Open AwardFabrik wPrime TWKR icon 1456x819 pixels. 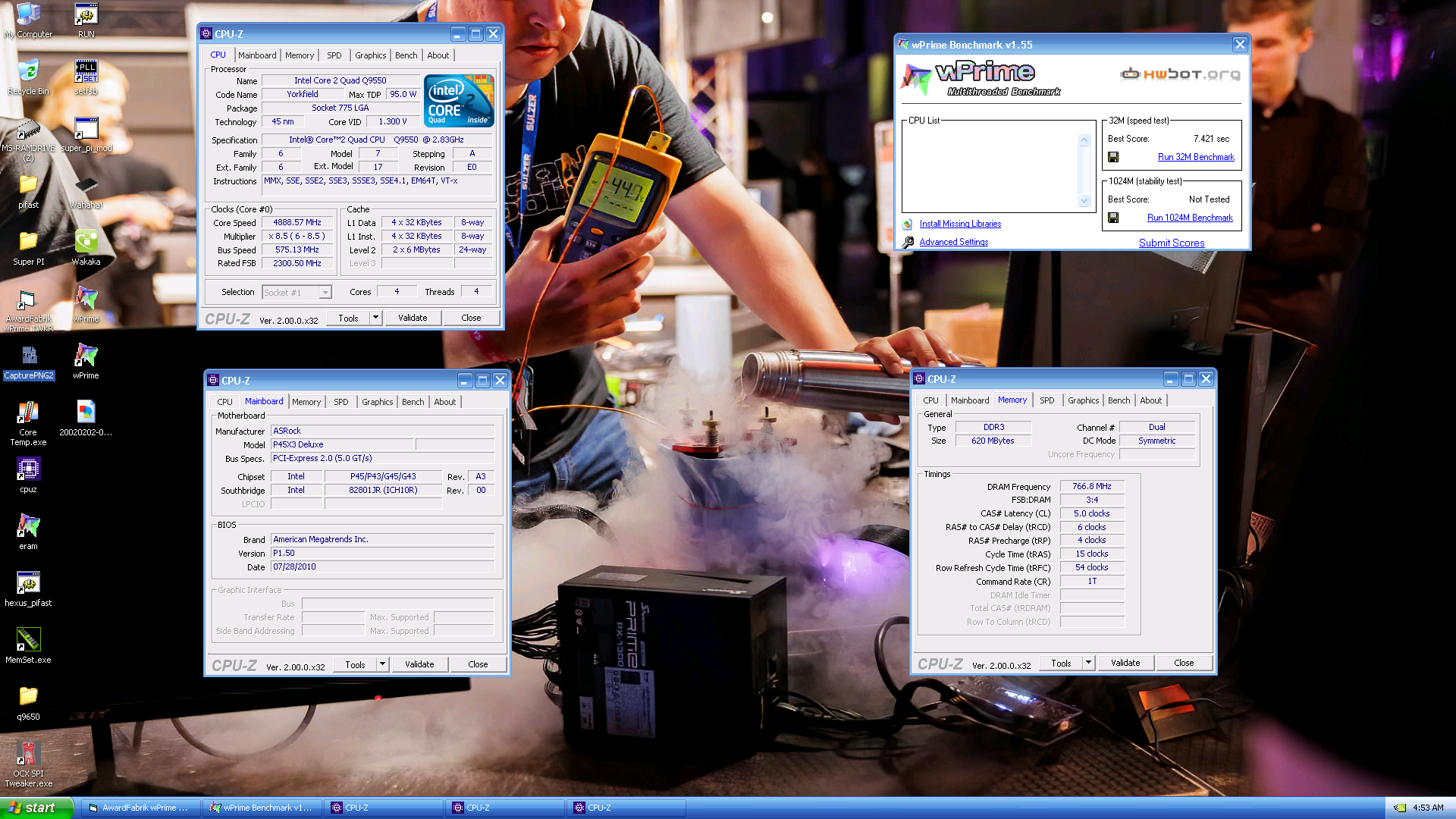(28, 310)
